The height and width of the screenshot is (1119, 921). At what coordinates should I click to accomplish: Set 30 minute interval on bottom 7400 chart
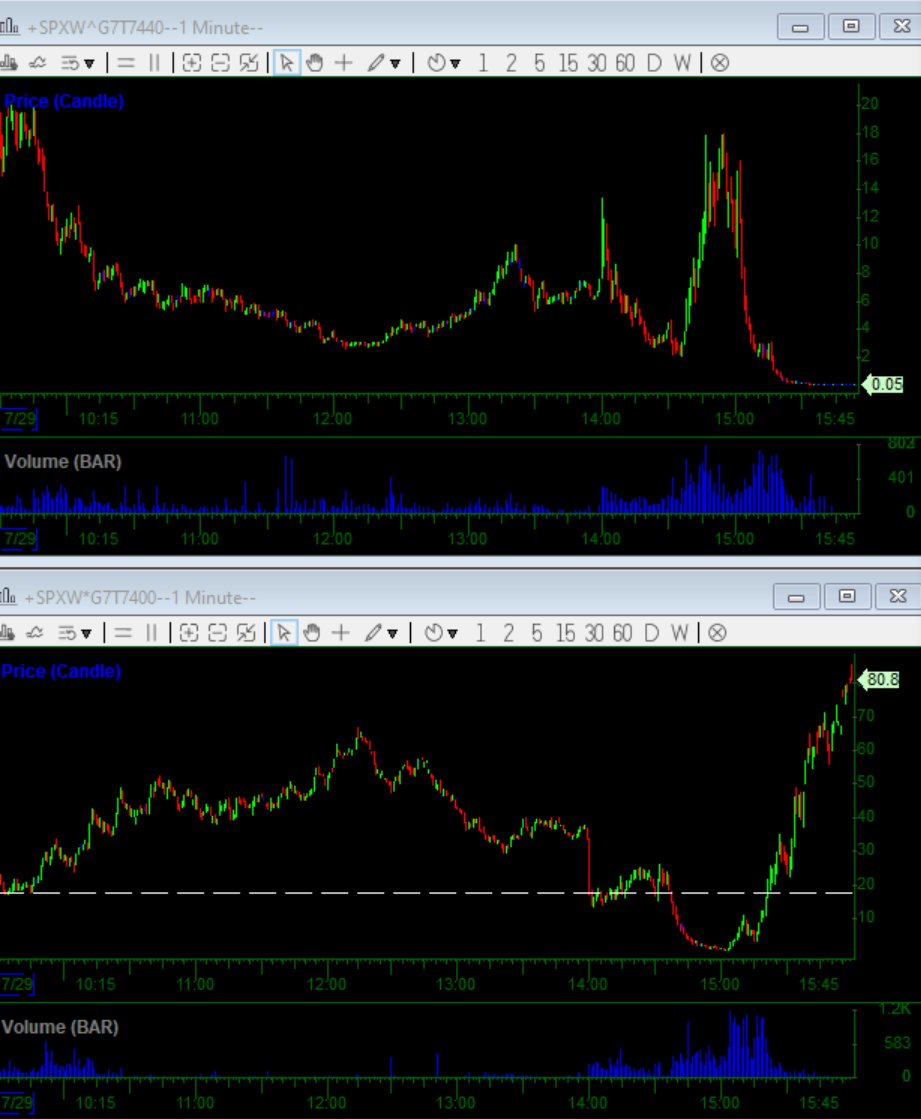[x=594, y=632]
